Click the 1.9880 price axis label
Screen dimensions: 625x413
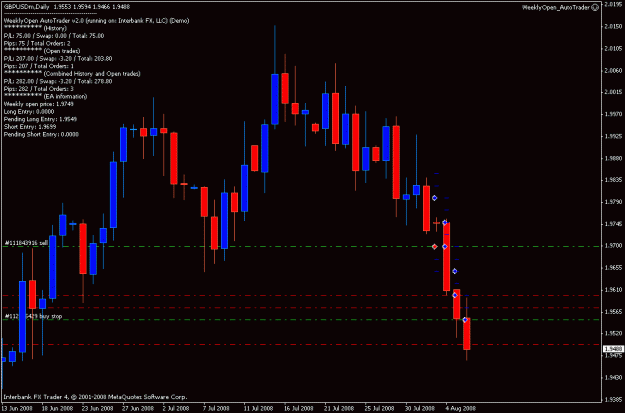pos(613,158)
